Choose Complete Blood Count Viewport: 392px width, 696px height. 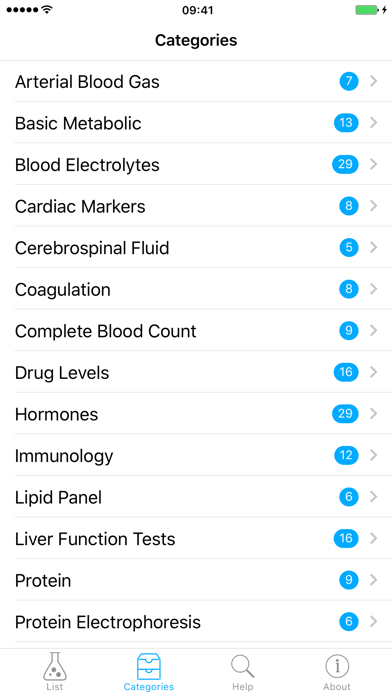point(196,330)
